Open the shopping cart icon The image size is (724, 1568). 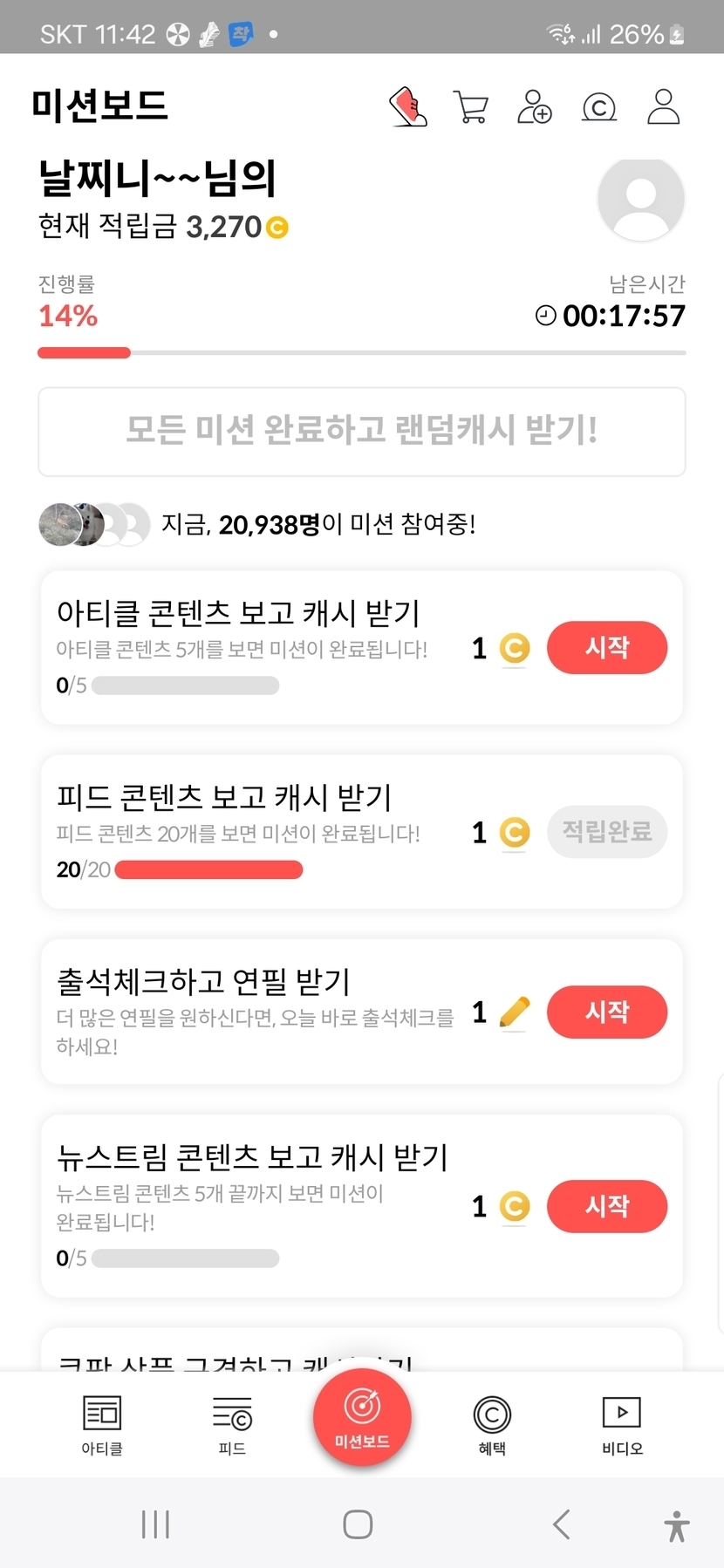471,107
